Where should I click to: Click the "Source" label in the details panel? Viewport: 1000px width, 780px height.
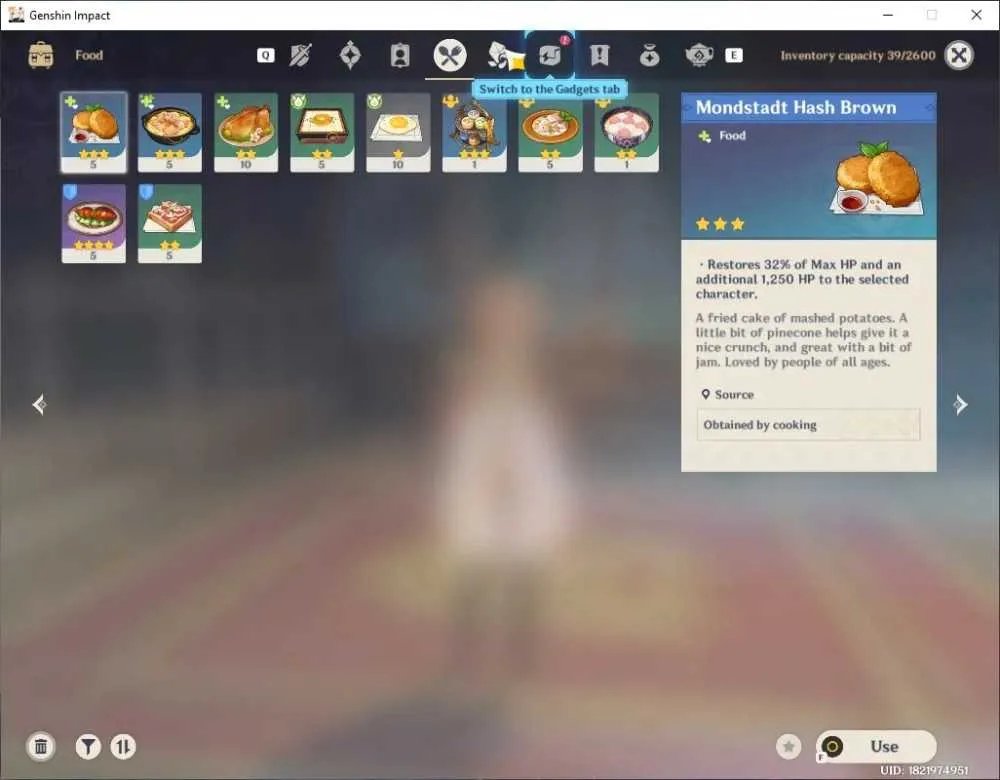click(734, 395)
